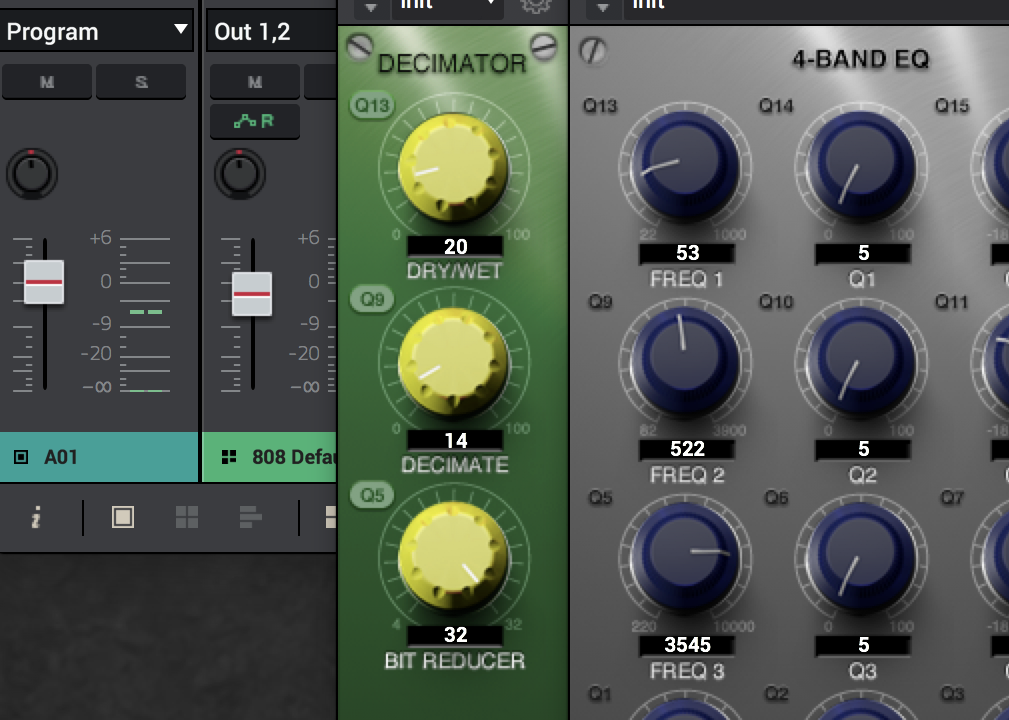Screen dimensions: 1009x720
Task: Open Decimator preset settings gear icon
Action: tap(536, 5)
